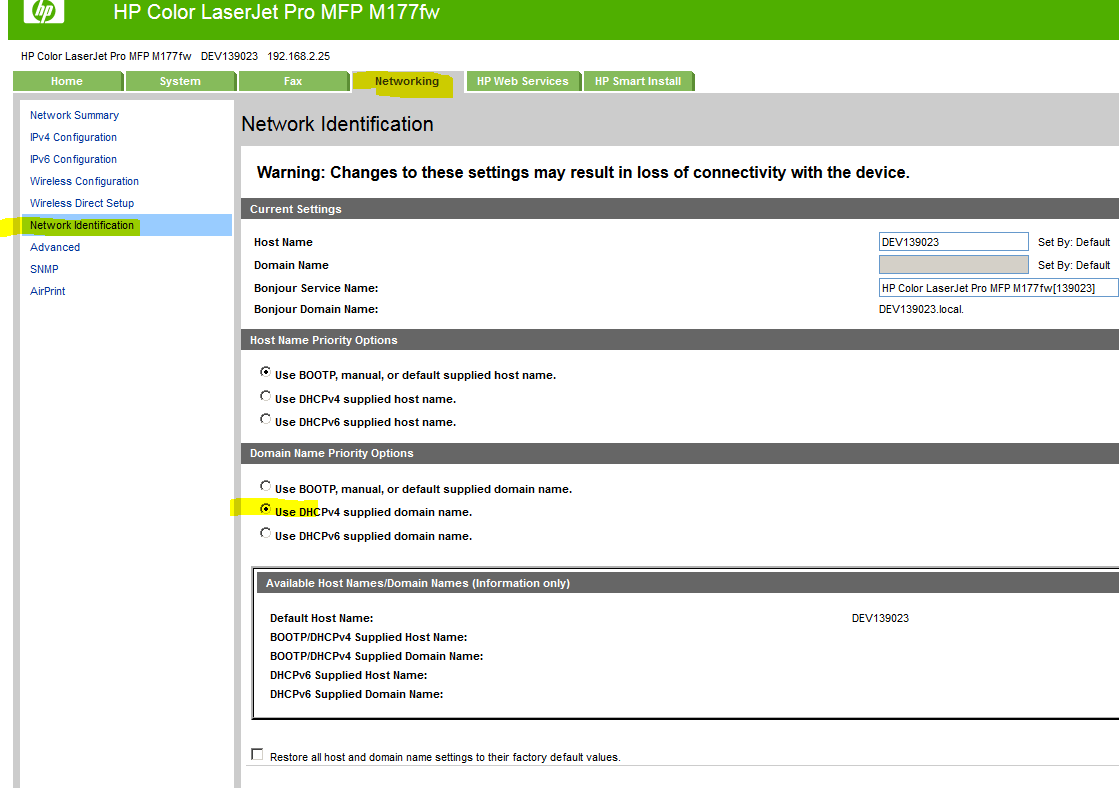Check restore factory default values box
The width and height of the screenshot is (1119, 788).
pos(257,755)
